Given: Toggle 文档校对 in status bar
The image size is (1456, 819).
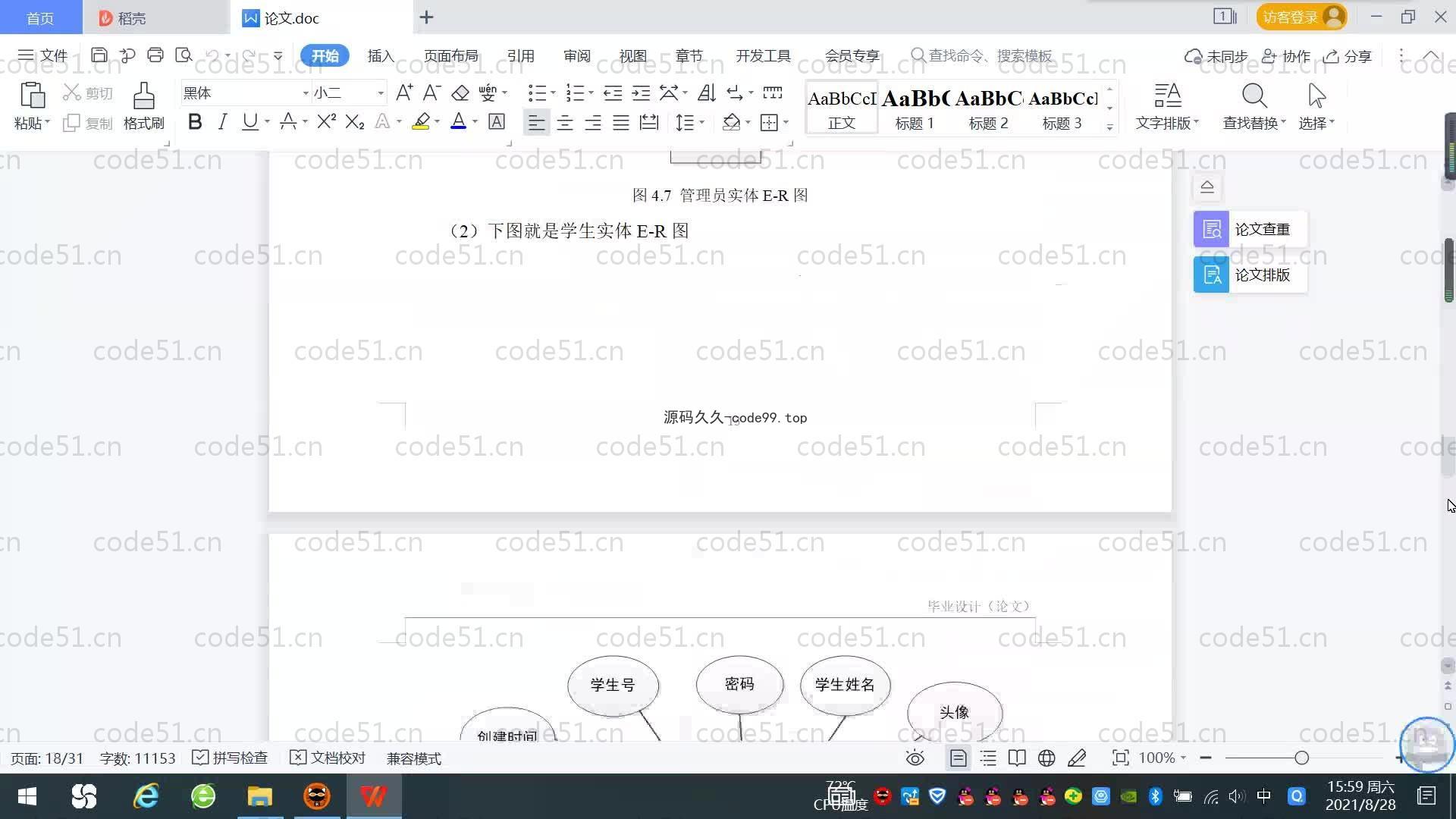Looking at the screenshot, I should pyautogui.click(x=328, y=758).
